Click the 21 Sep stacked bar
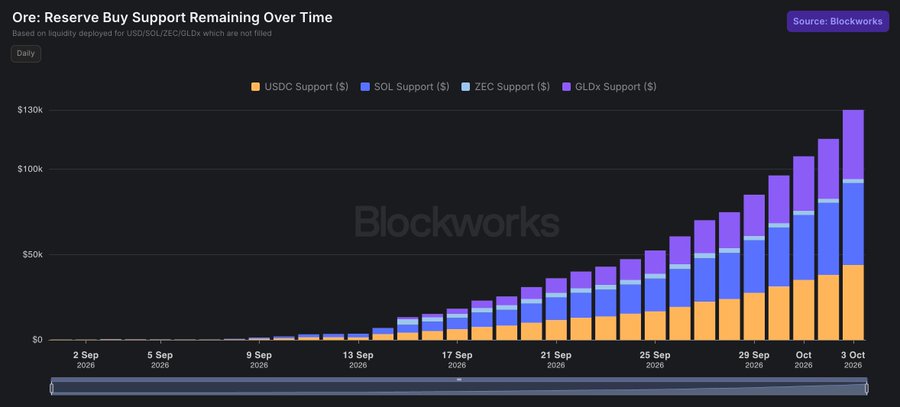Image resolution: width=900 pixels, height=407 pixels. click(x=556, y=309)
